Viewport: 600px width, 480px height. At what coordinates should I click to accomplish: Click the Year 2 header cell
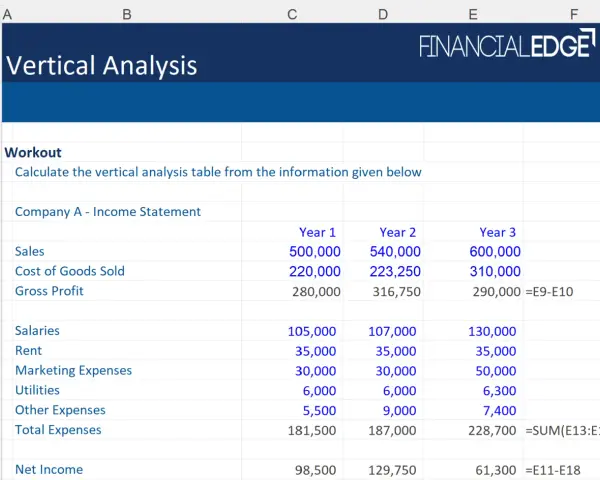[398, 232]
